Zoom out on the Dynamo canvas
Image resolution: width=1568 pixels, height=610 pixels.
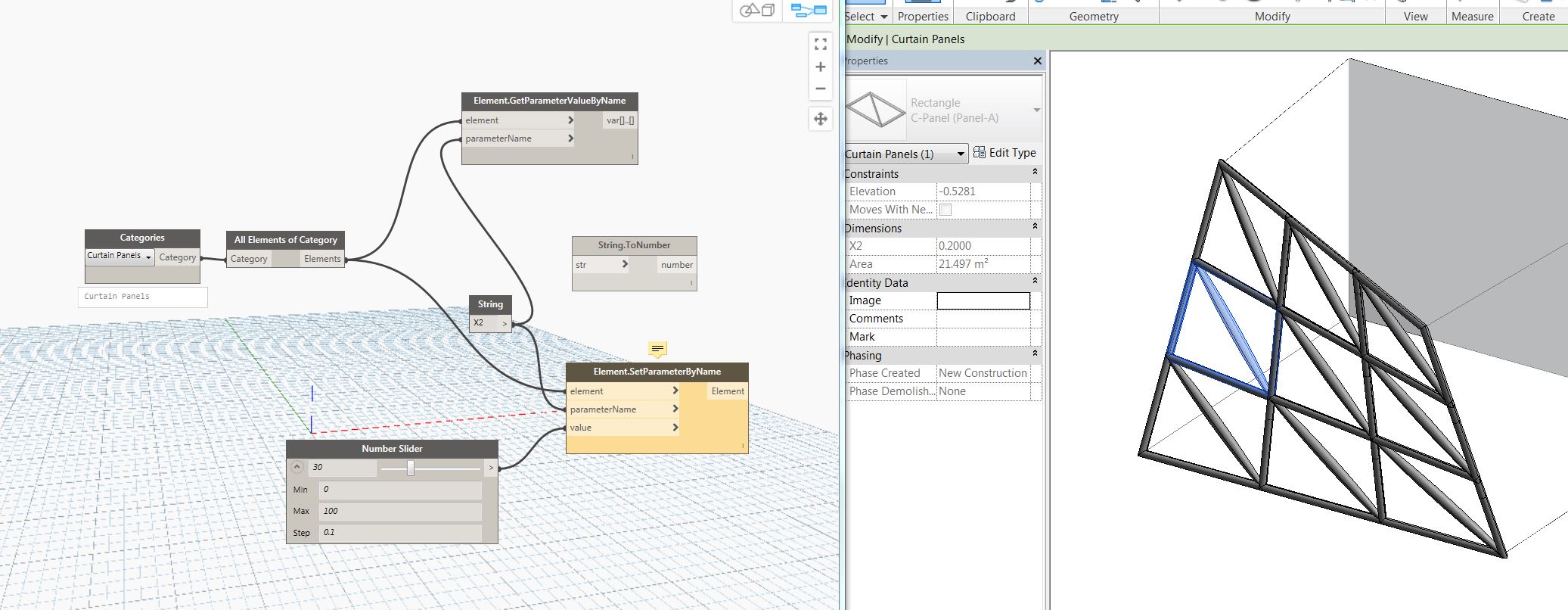[x=820, y=89]
